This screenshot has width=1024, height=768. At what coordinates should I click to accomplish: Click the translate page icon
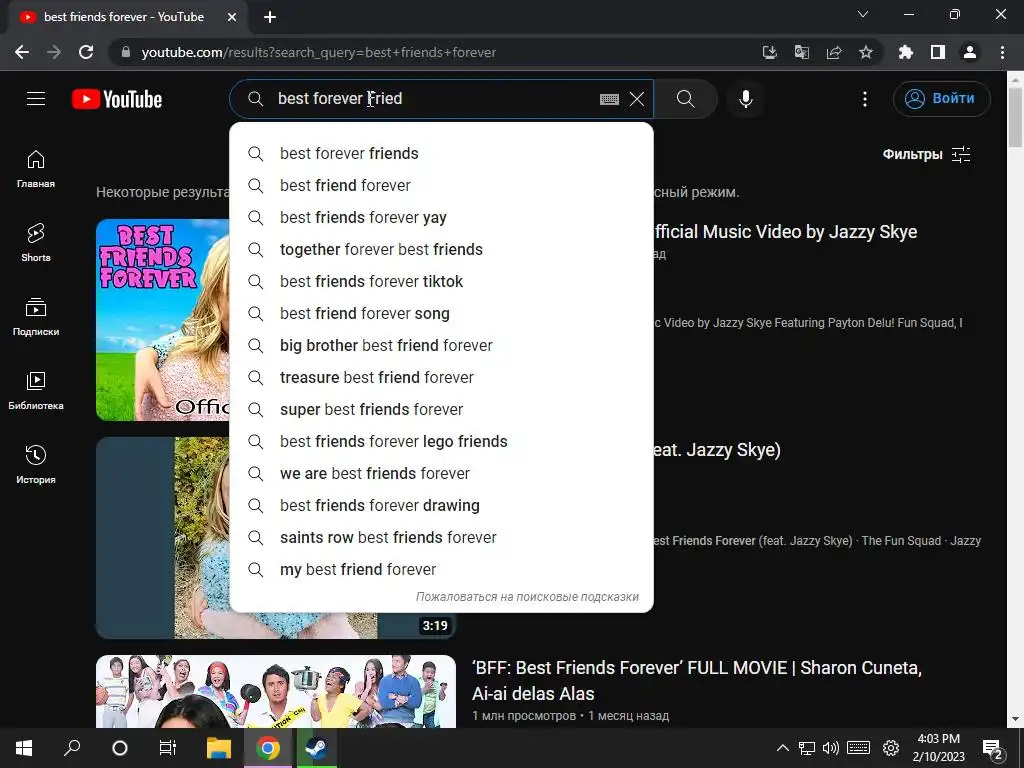pyautogui.click(x=802, y=52)
